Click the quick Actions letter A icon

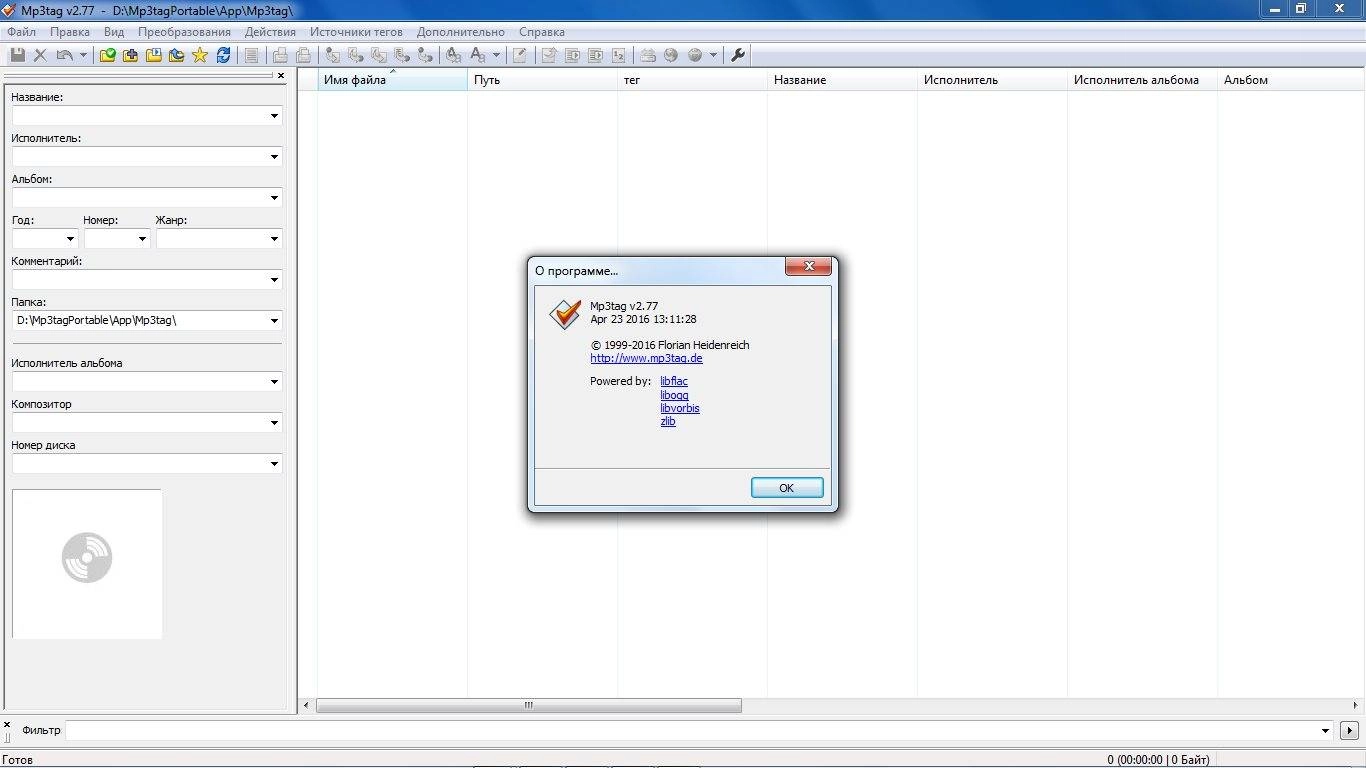click(x=477, y=55)
